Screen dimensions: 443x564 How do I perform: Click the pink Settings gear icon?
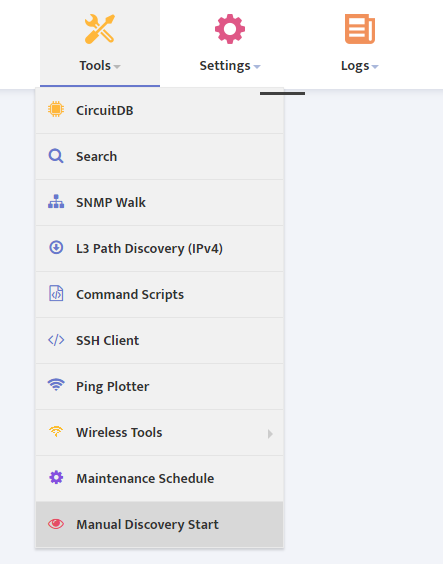(x=230, y=29)
